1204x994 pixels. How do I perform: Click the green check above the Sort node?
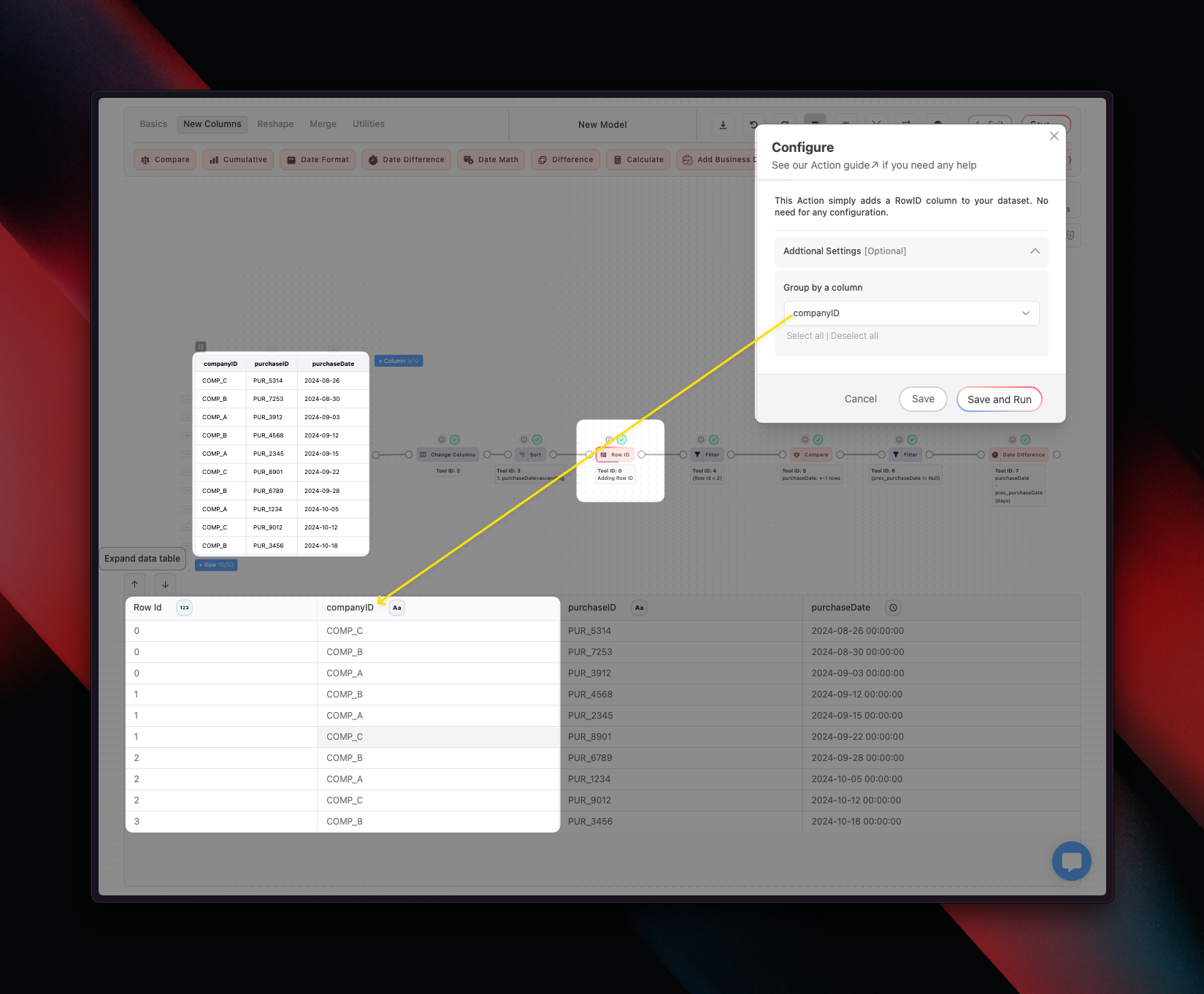(x=537, y=440)
